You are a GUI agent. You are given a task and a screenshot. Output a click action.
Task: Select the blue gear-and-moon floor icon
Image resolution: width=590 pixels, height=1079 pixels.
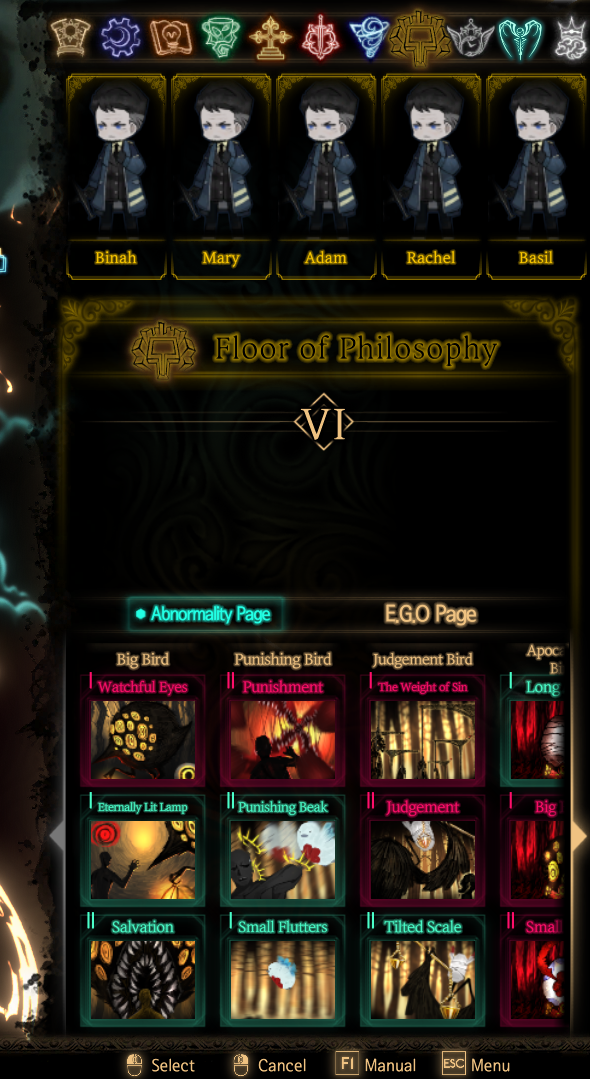click(x=120, y=37)
